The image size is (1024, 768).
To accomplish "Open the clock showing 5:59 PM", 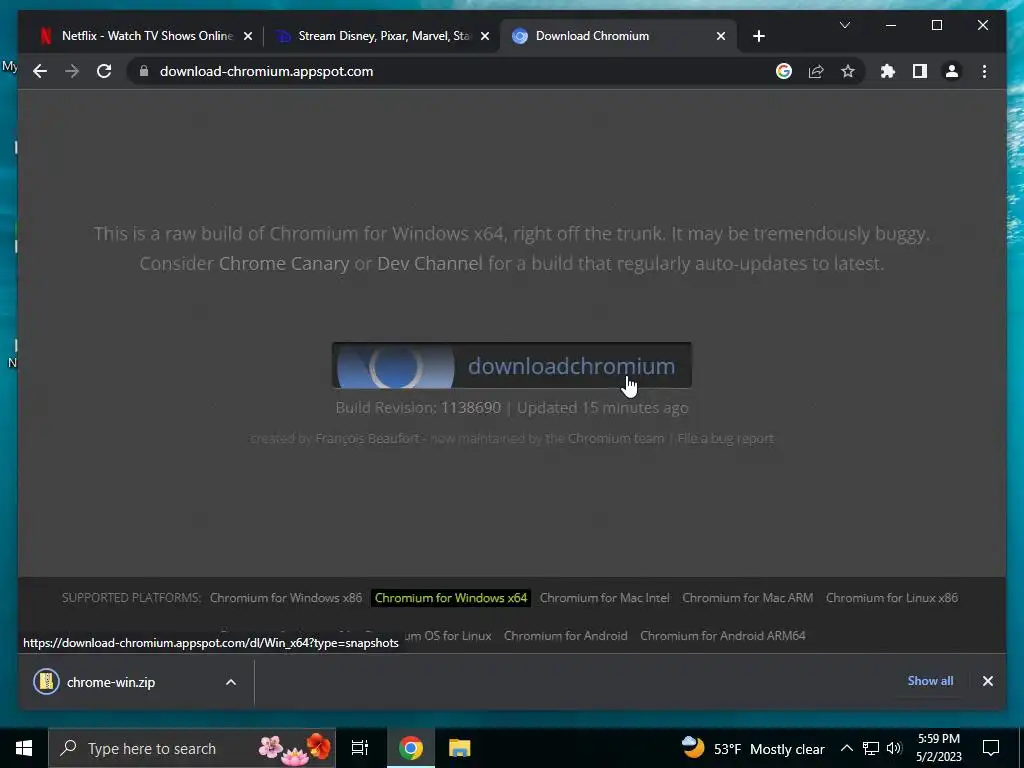I will tap(939, 748).
